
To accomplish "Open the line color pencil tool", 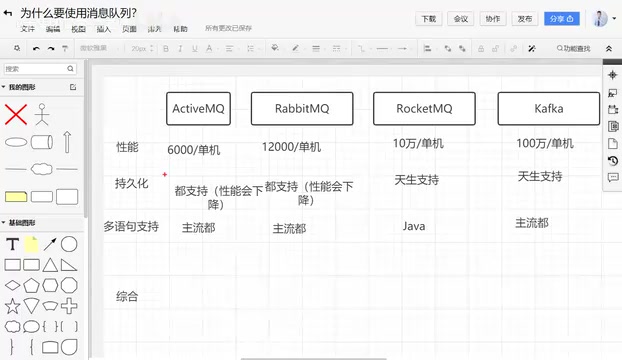I will 296,48.
